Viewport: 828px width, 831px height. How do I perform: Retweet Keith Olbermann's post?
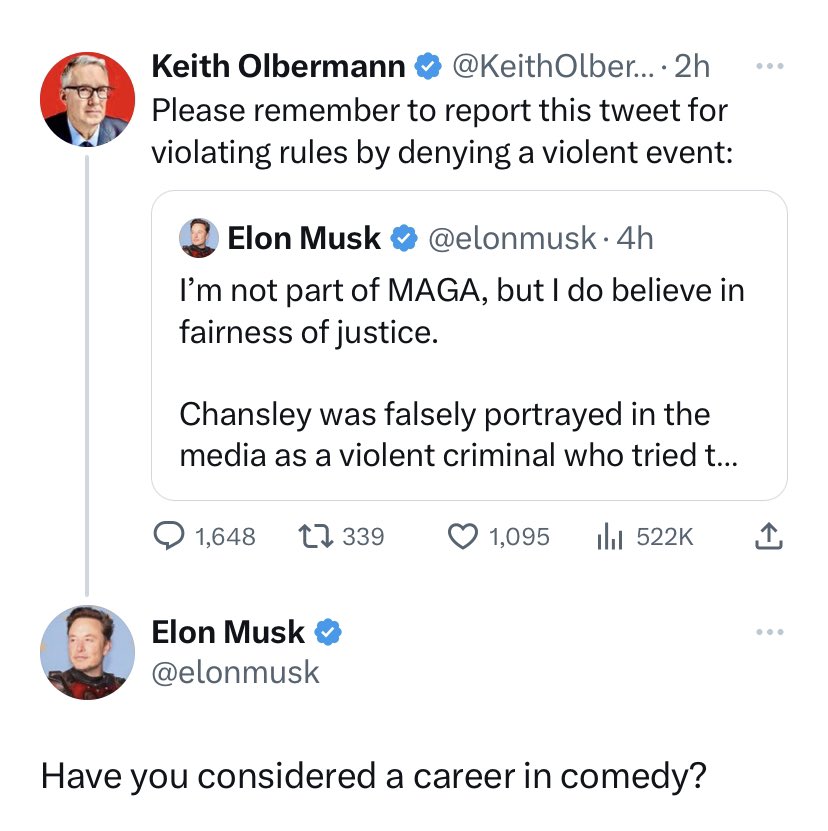315,536
